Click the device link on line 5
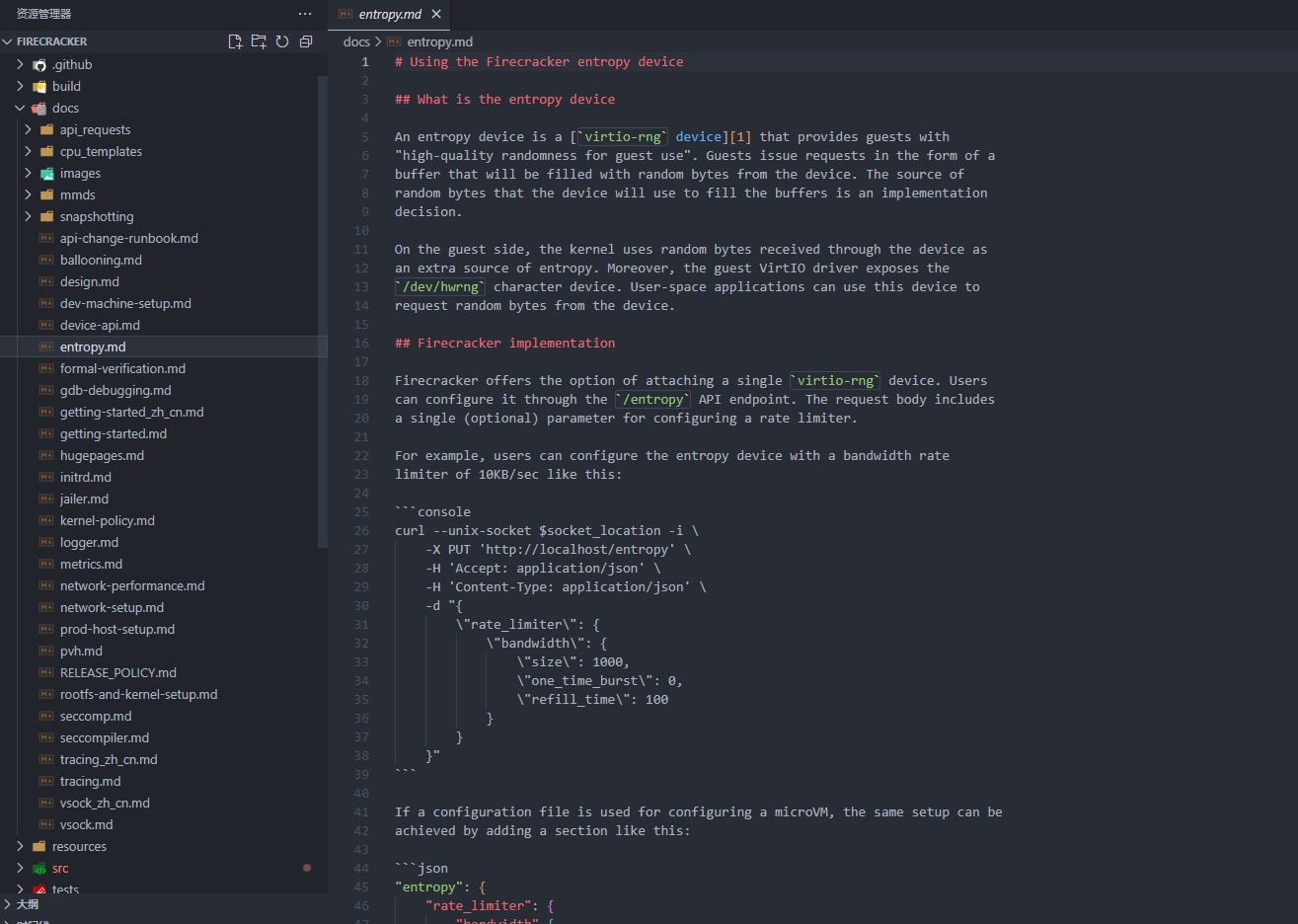This screenshot has width=1298, height=924. (x=698, y=136)
